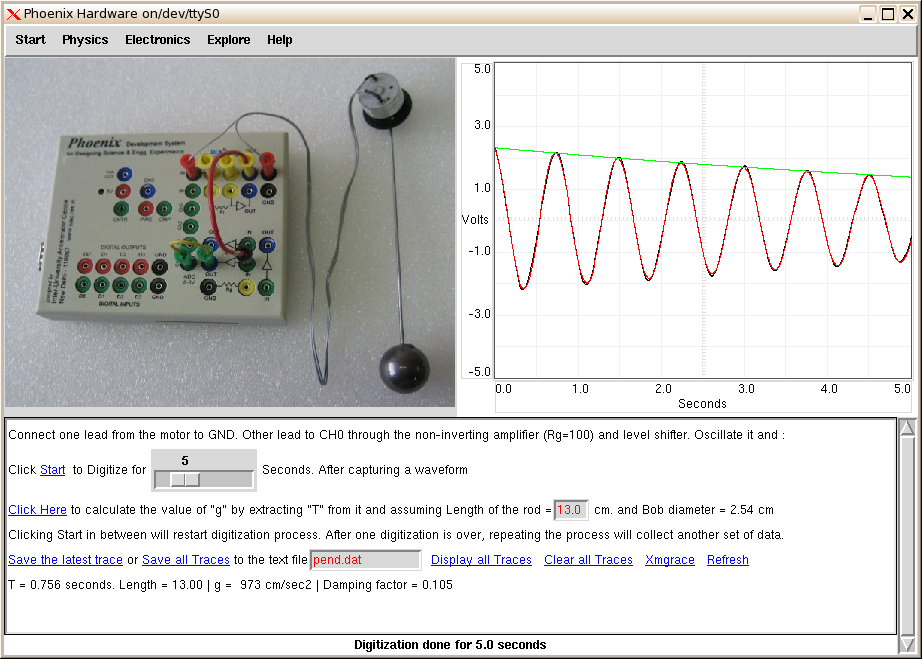Click Save all Traces link

click(x=186, y=560)
